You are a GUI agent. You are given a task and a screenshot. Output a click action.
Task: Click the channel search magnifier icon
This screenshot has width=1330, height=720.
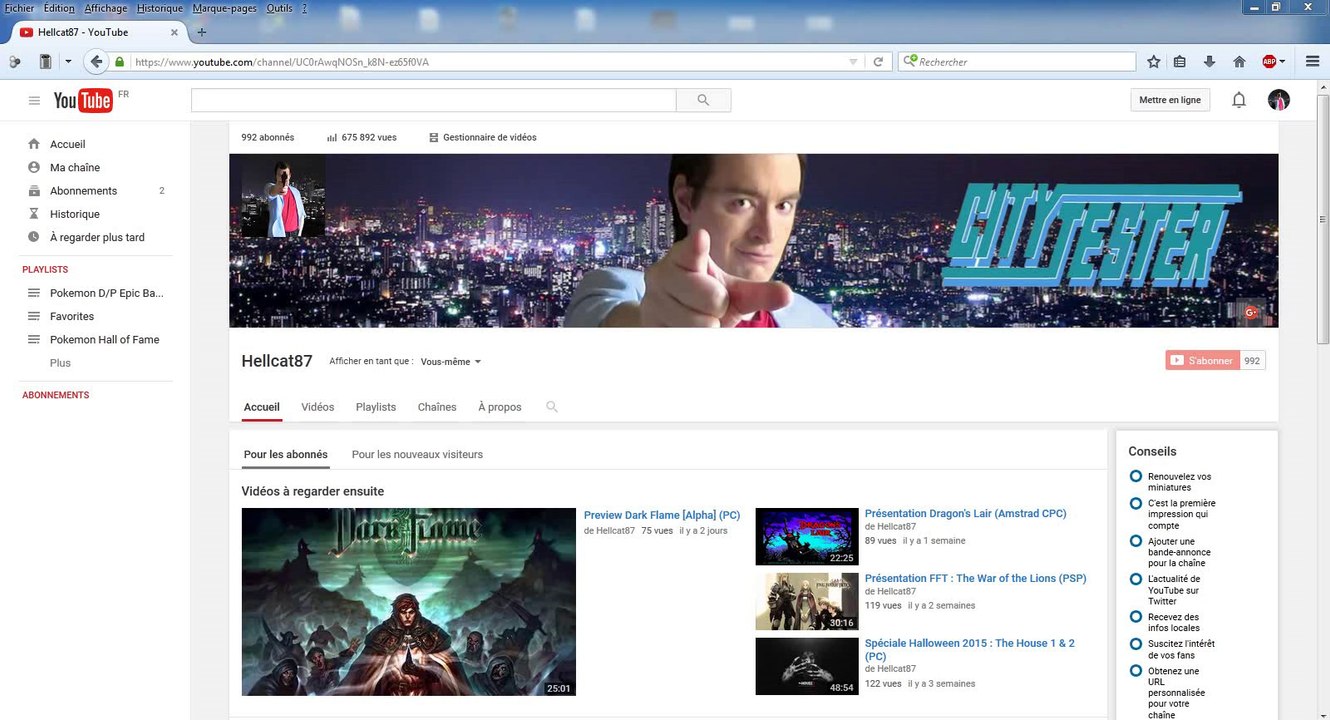(552, 407)
